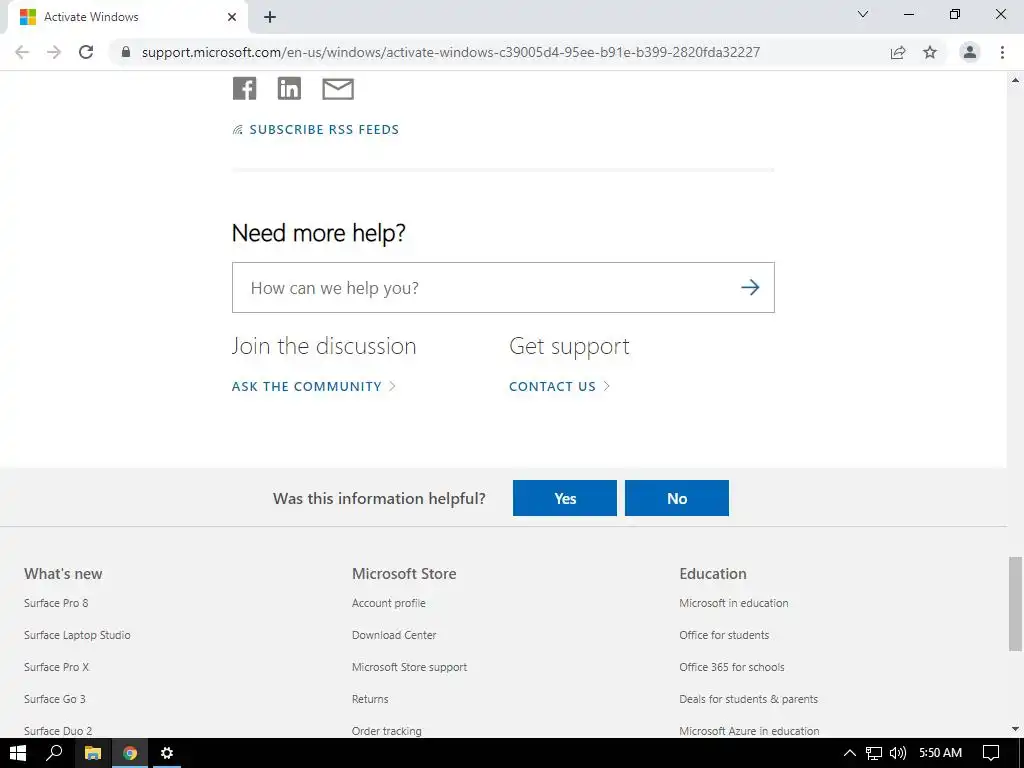The width and height of the screenshot is (1024, 768).
Task: Show hidden system tray icons
Action: pyautogui.click(x=850, y=753)
